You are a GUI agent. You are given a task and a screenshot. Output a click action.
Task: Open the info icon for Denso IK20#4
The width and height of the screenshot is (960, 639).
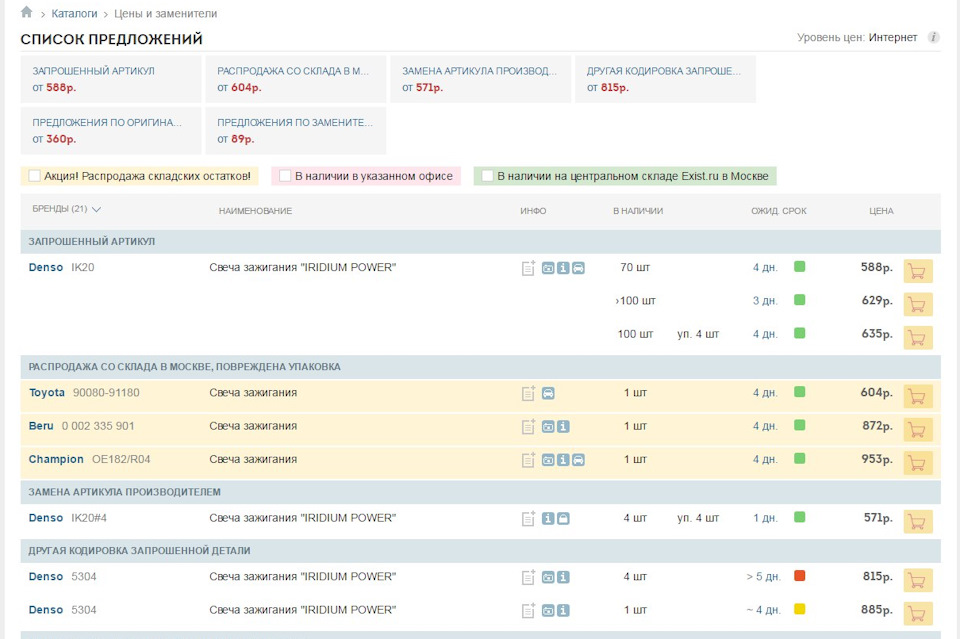548,518
